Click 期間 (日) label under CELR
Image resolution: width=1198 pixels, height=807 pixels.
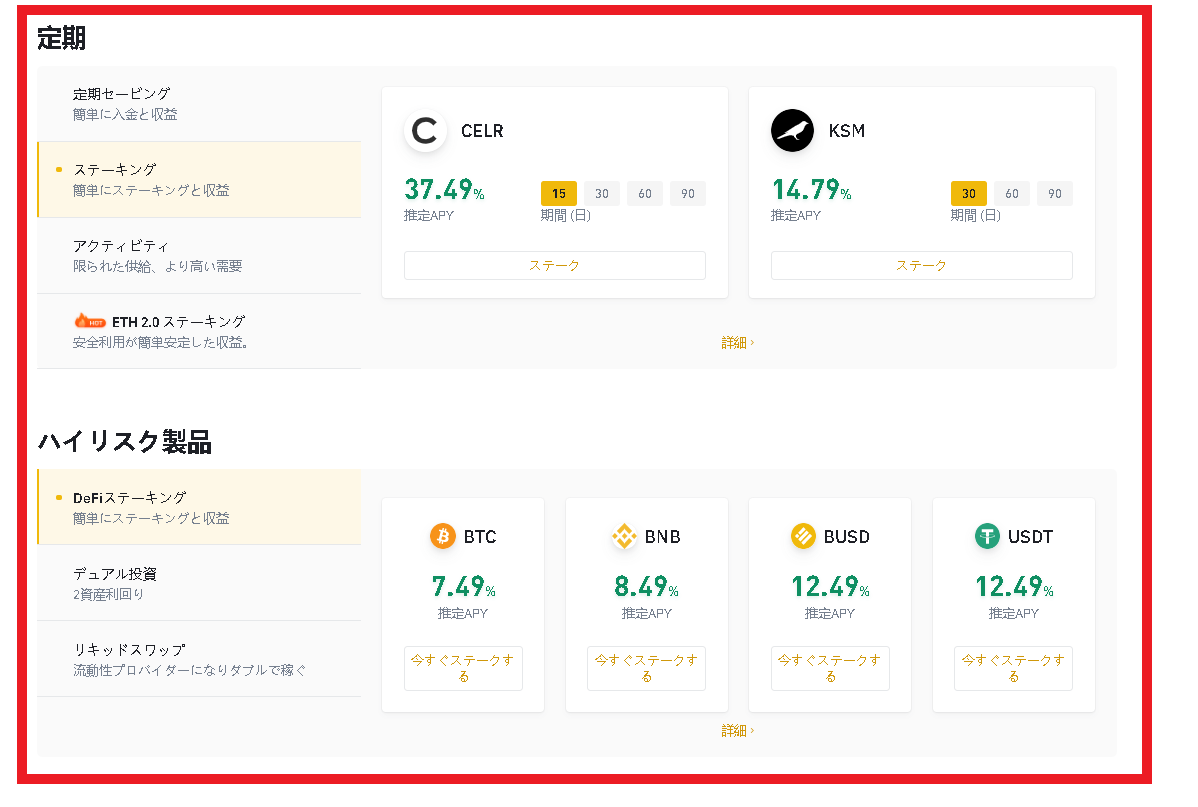[x=565, y=216]
